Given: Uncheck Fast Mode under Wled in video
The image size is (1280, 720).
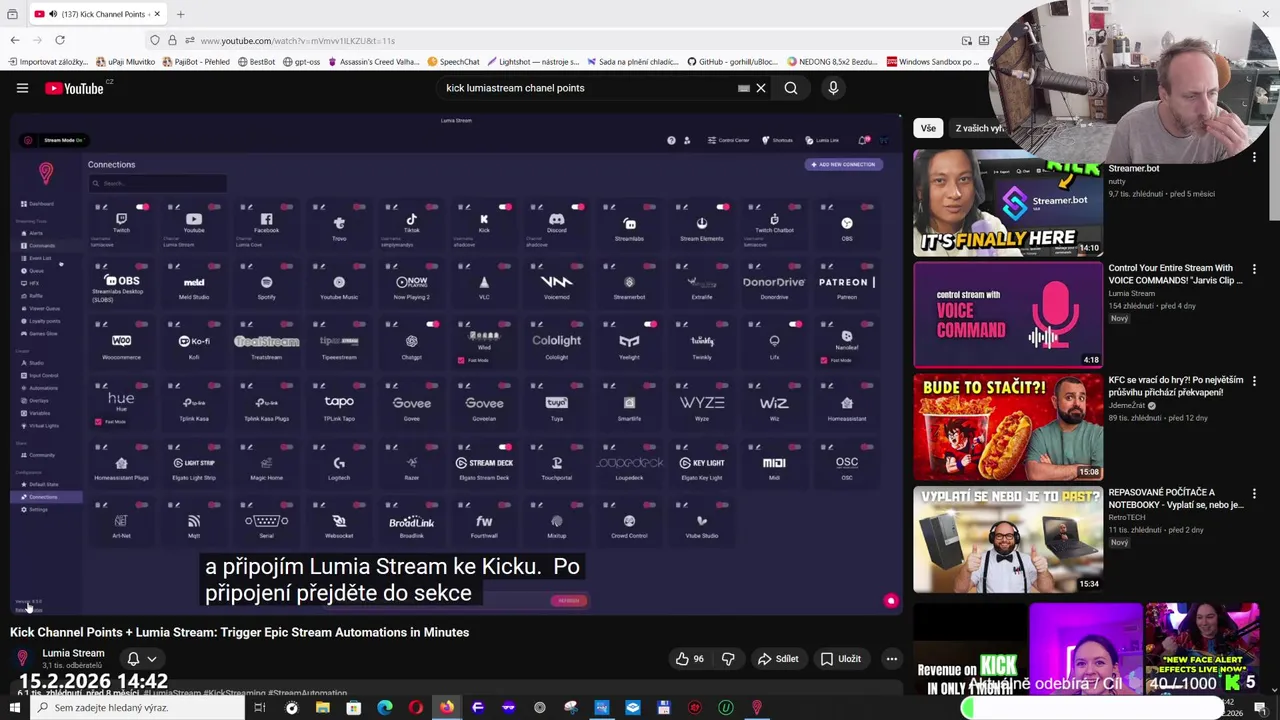Looking at the screenshot, I should click(x=461, y=360).
